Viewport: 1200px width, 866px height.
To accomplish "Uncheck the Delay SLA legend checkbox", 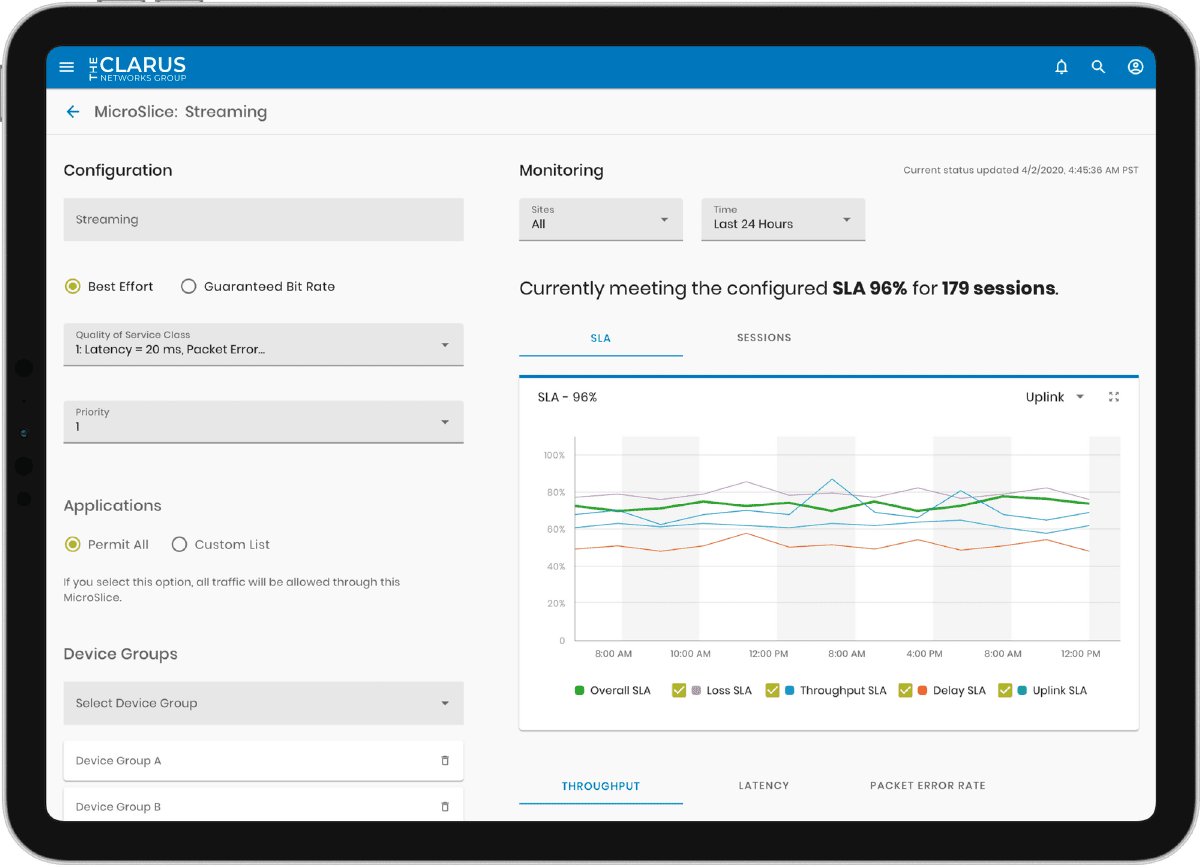I will pos(905,690).
